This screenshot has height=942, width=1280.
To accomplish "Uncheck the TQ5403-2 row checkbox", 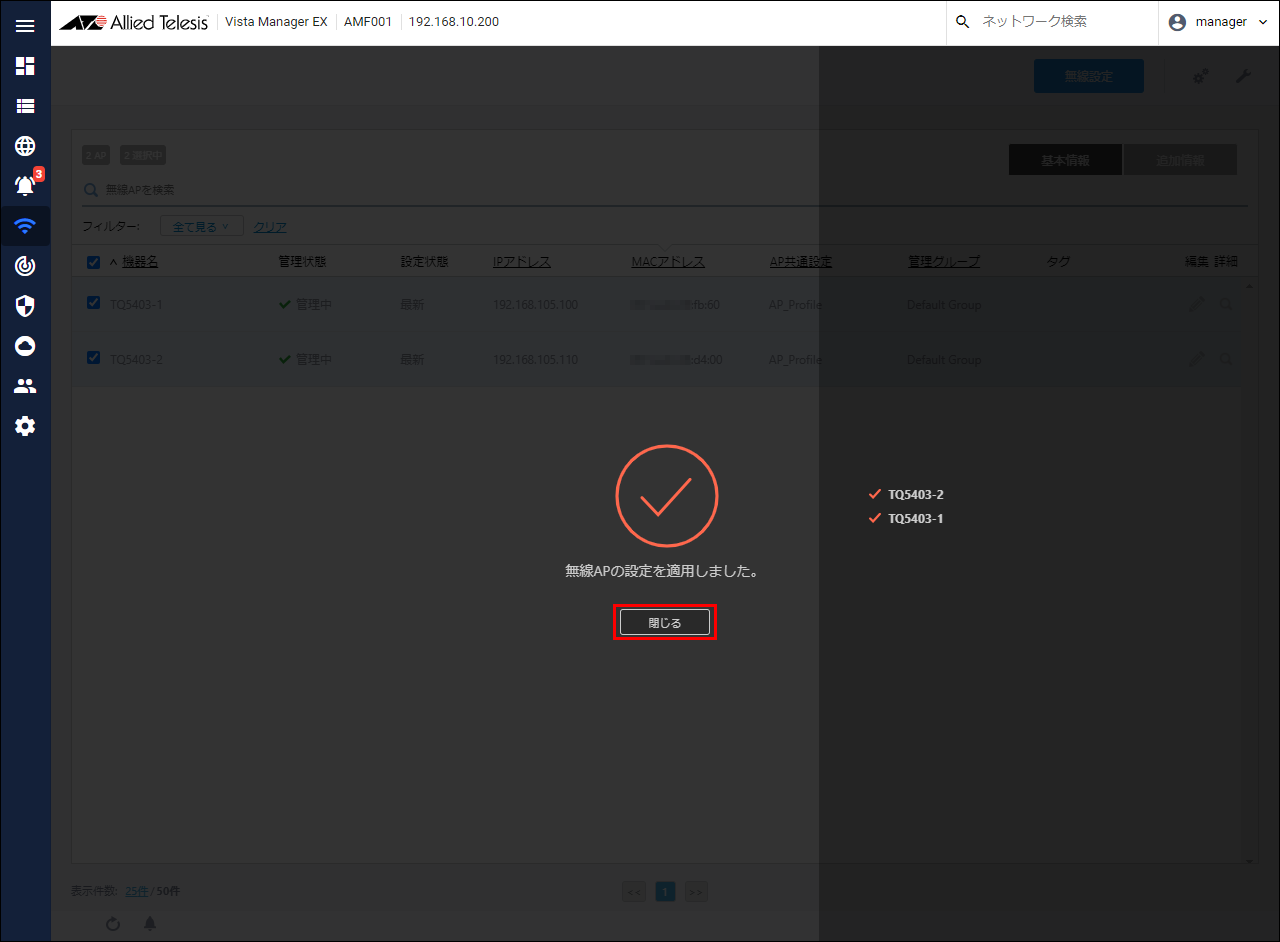I will (x=93, y=358).
